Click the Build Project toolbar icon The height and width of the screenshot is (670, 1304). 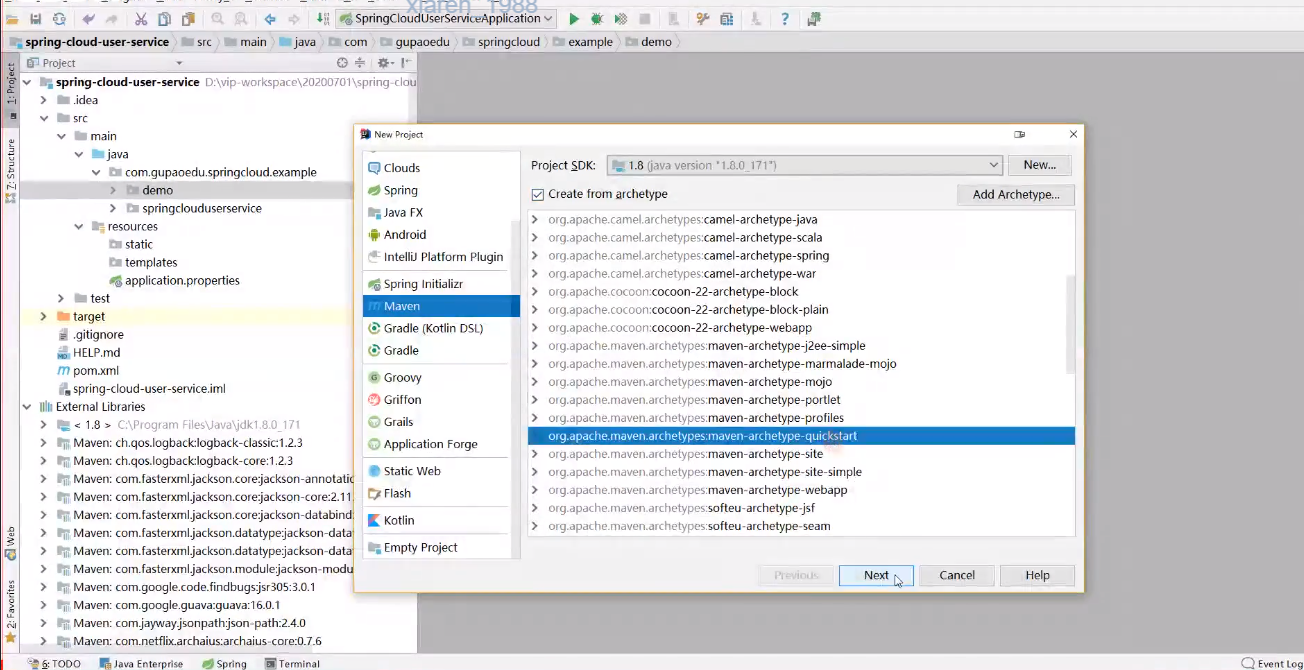322,19
